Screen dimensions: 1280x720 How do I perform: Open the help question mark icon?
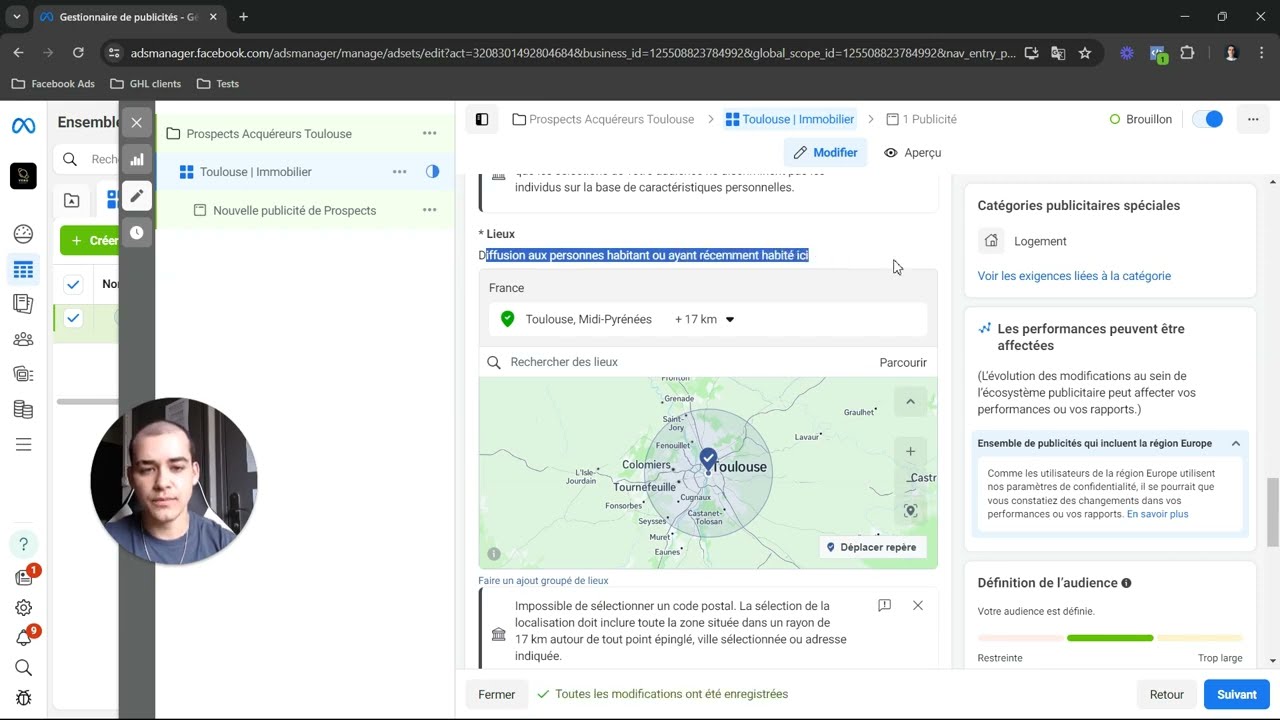23,544
